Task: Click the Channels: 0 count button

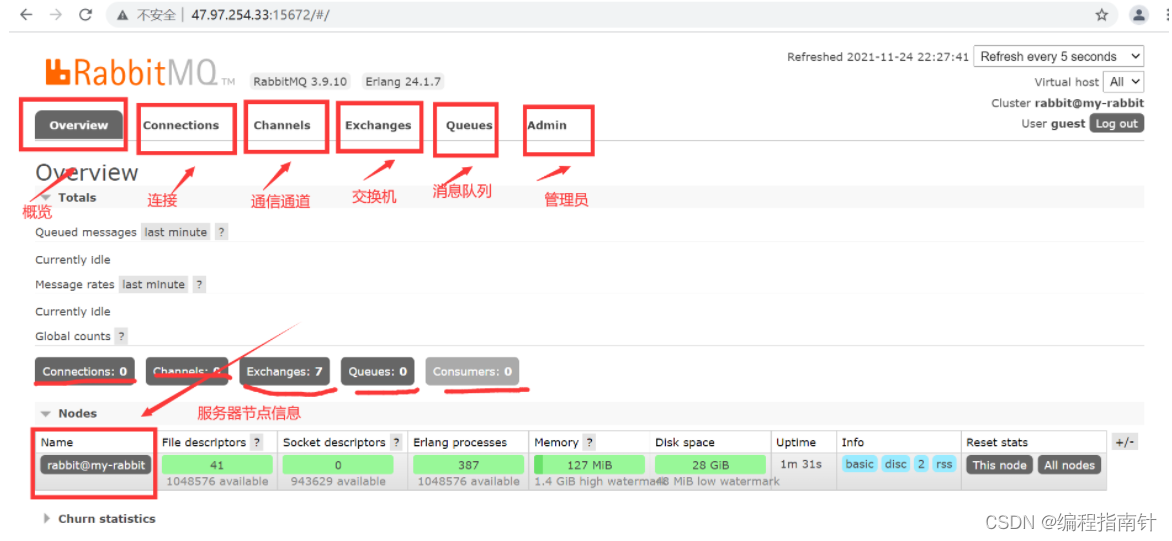Action: 187,371
